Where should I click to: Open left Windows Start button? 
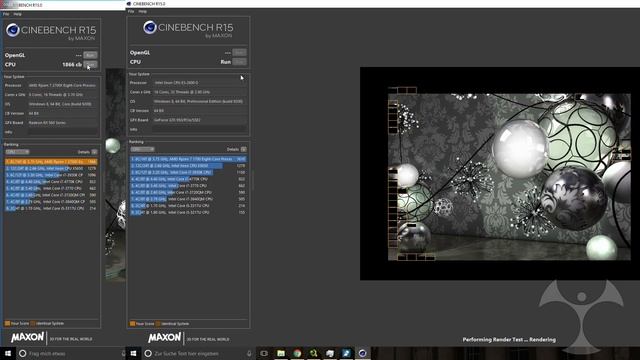click(x=8, y=353)
